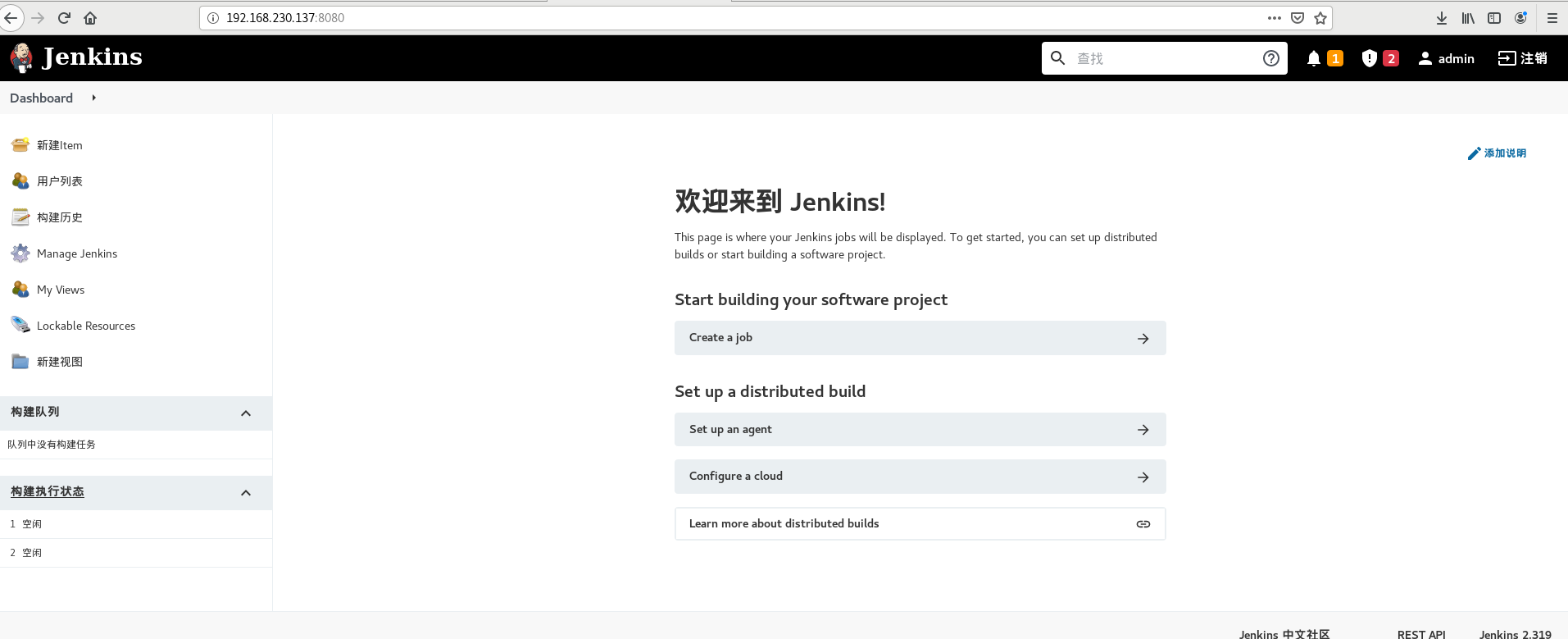
Task: Click the pencil icon beside 添加说明
Action: [x=1474, y=153]
